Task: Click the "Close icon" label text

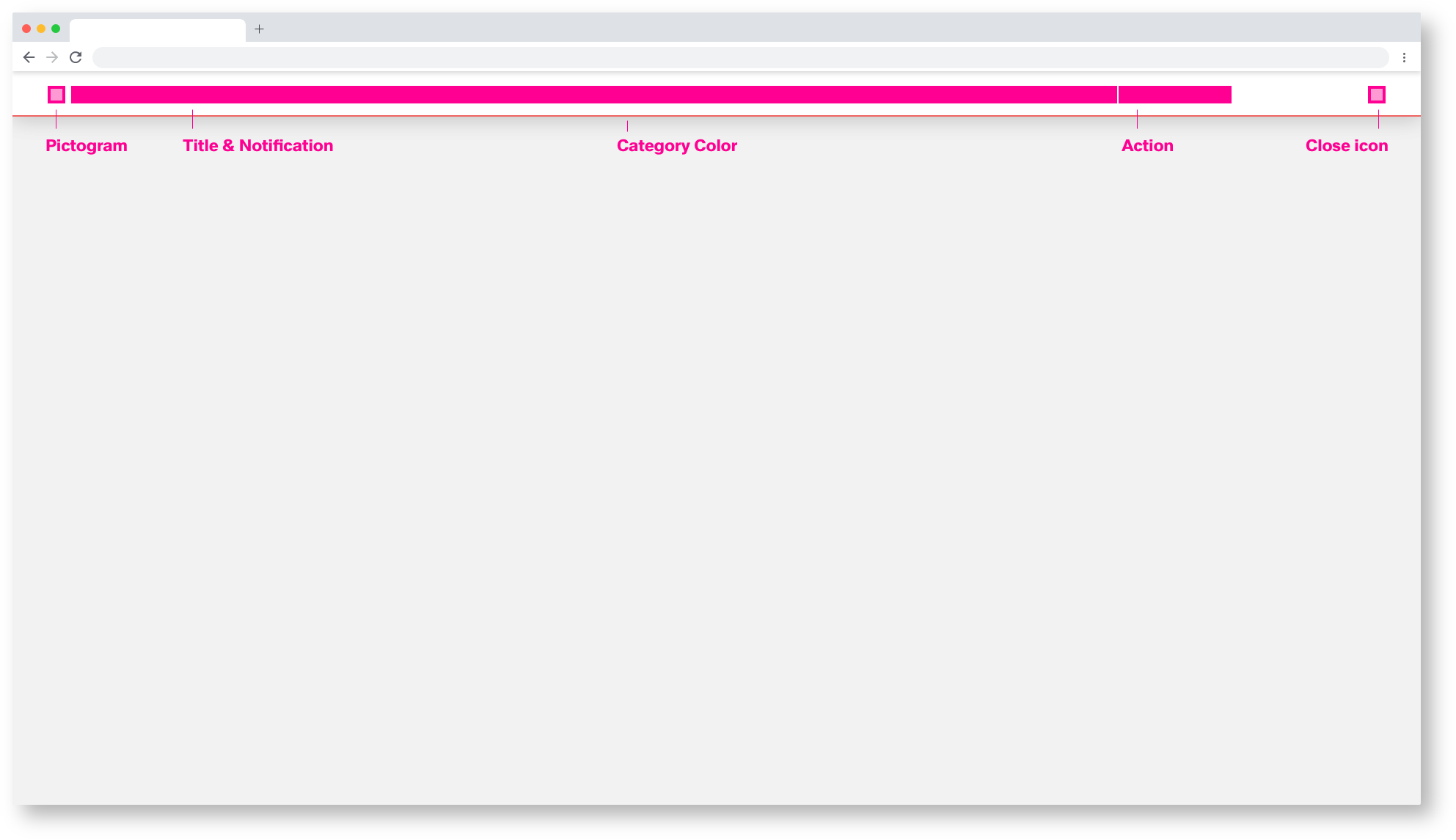Action: coord(1346,146)
